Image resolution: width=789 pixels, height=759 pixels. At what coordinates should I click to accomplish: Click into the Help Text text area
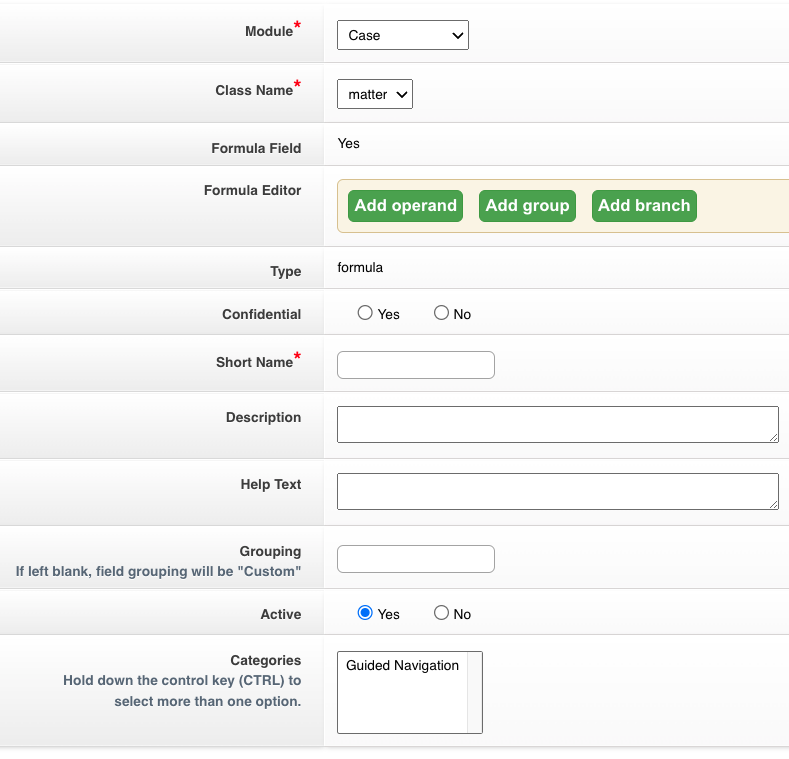click(x=558, y=491)
